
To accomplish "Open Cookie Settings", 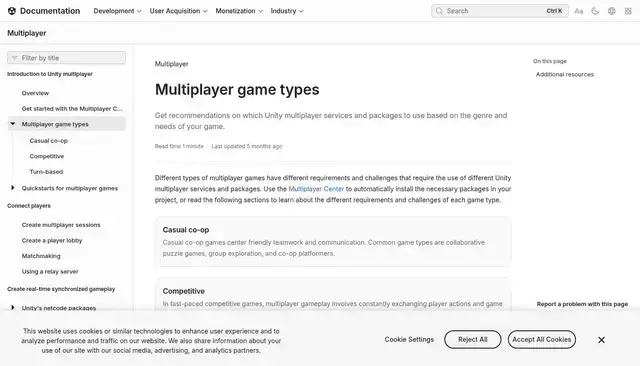I will 409,339.
